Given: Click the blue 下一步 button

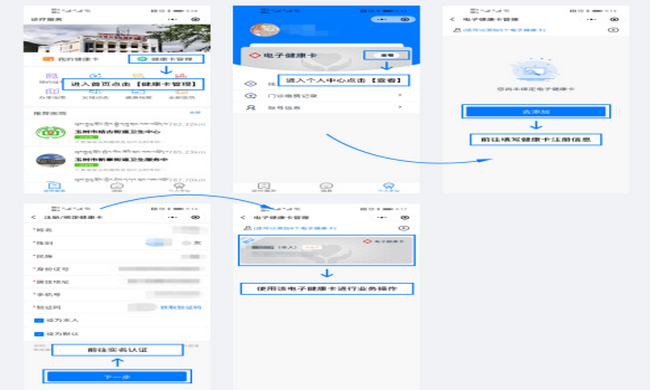Looking at the screenshot, I should 117,377.
